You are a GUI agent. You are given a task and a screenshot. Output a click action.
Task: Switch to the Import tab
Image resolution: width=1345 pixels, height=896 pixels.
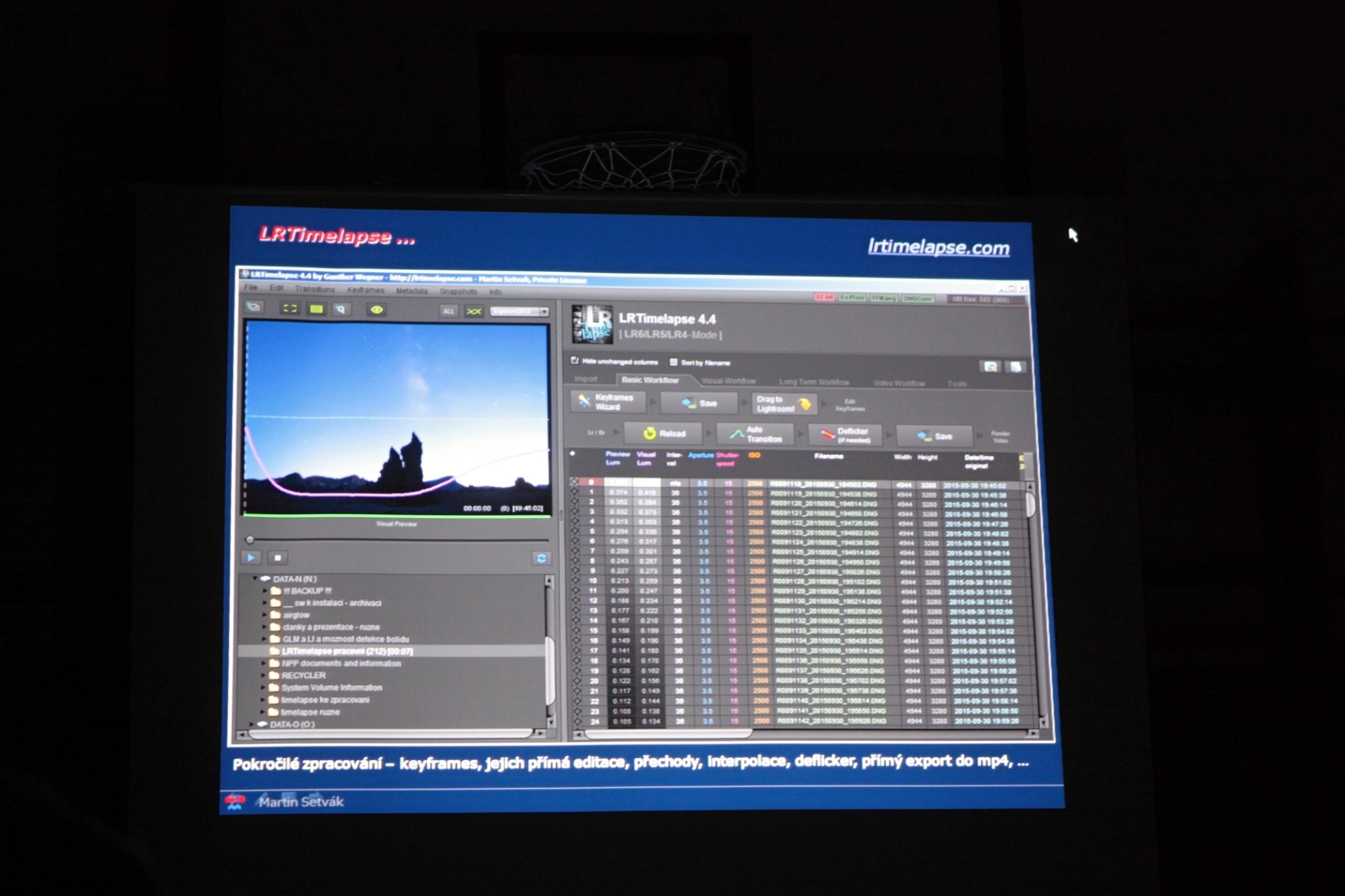(586, 379)
